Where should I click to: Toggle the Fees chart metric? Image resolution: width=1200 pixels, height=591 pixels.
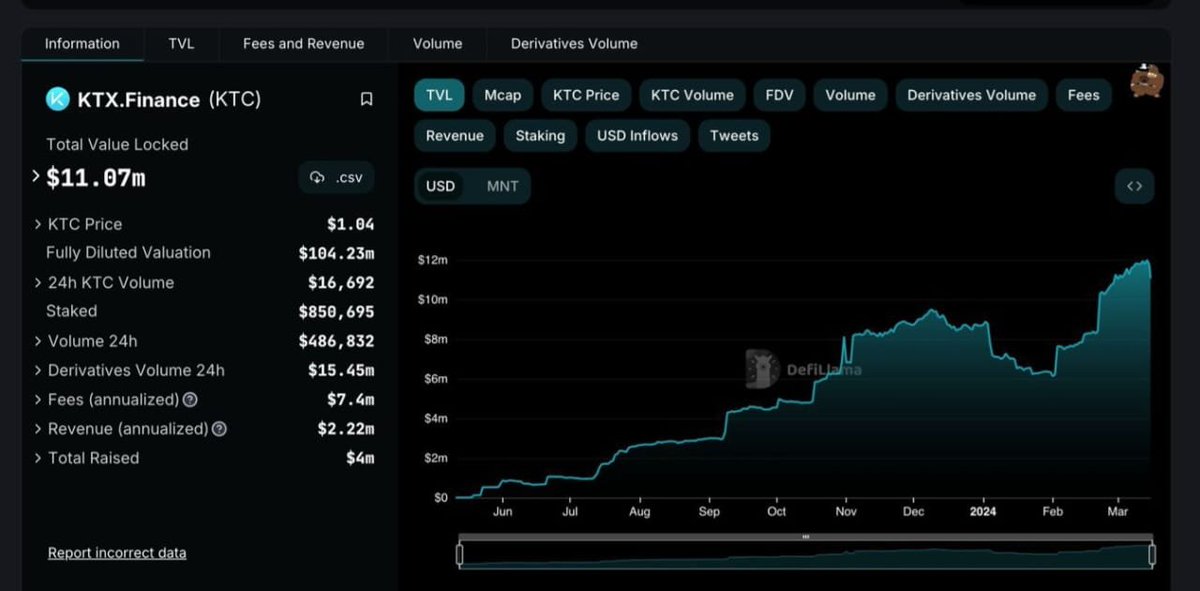(1083, 95)
